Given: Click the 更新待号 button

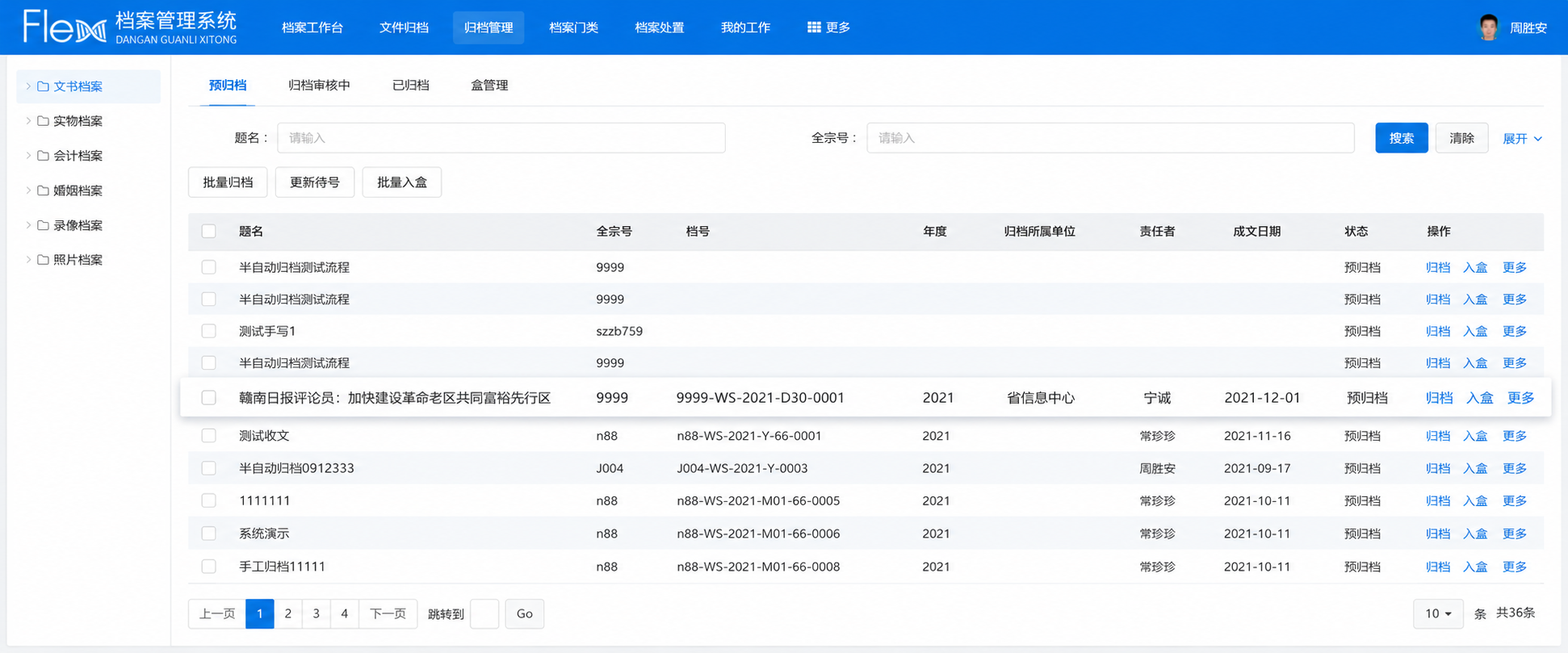Looking at the screenshot, I should coord(315,182).
